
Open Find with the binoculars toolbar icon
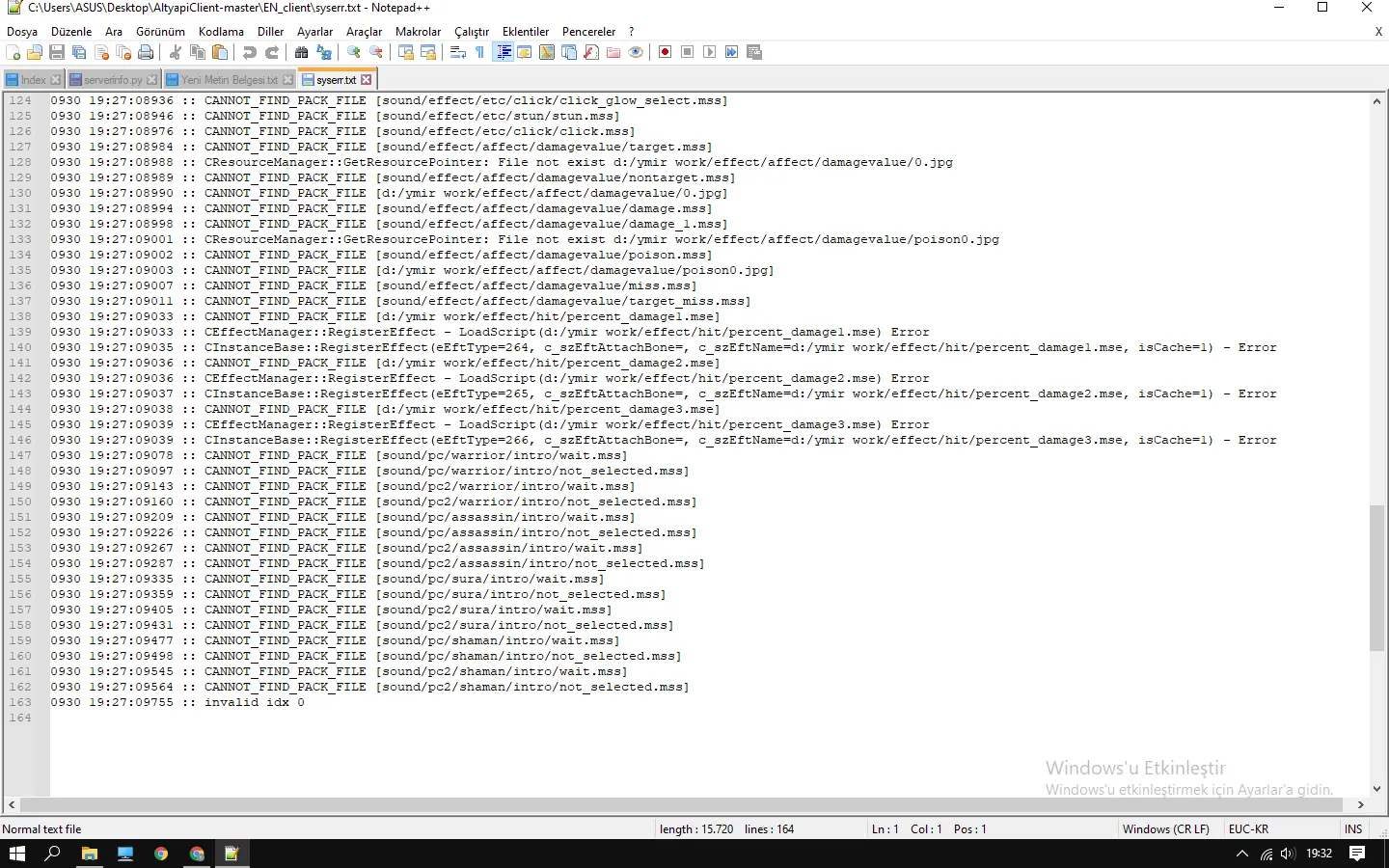point(303,52)
